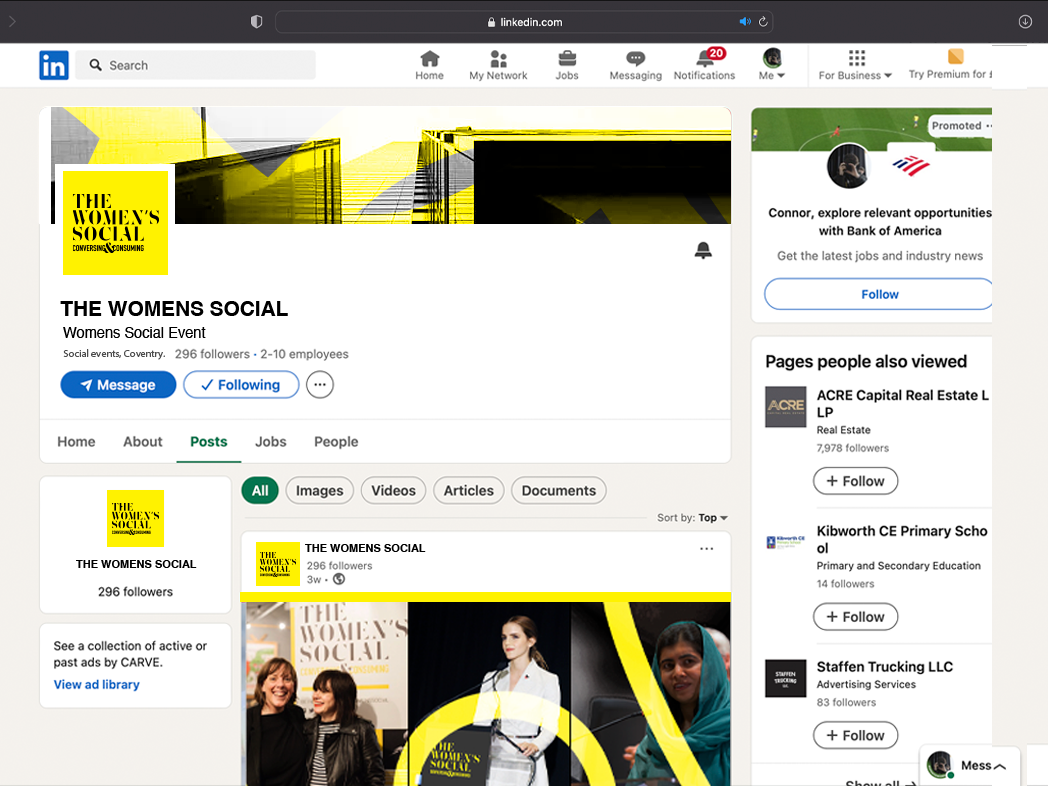Click The Women's Social page logo
This screenshot has width=1048, height=786.
point(115,223)
